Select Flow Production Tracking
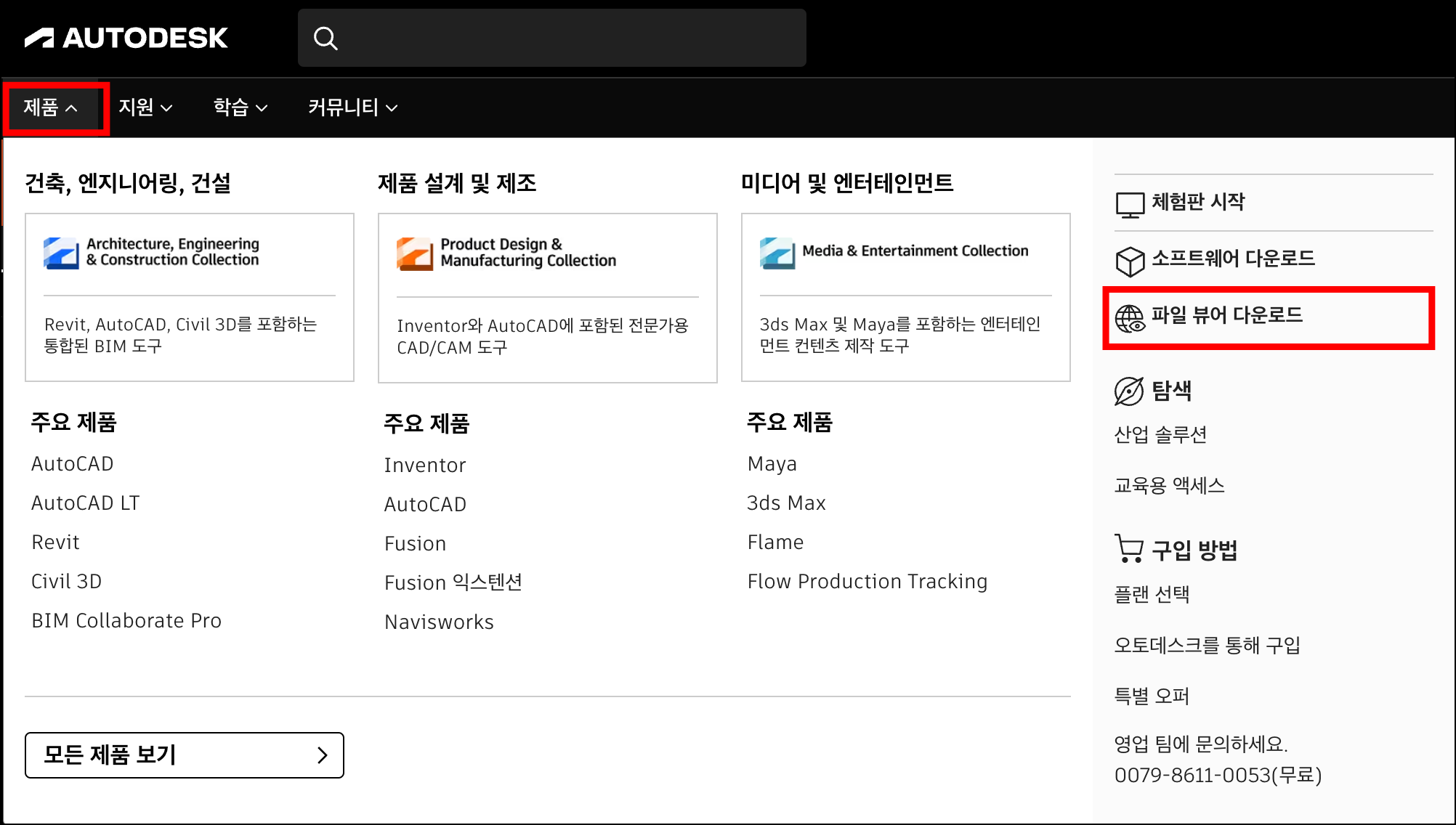This screenshot has width=1456, height=825. [867, 582]
